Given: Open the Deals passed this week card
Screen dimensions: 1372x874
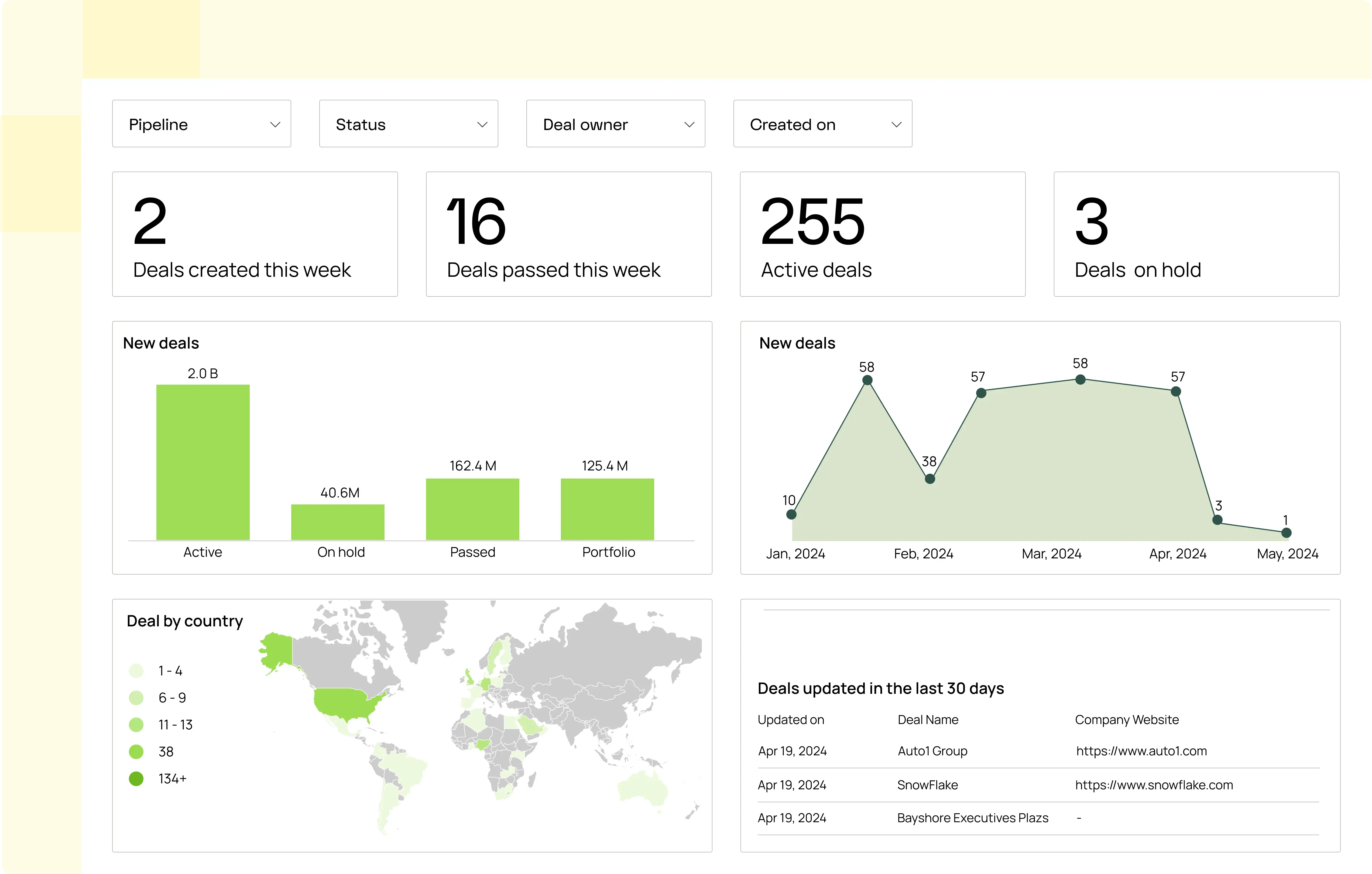Looking at the screenshot, I should pyautogui.click(x=569, y=234).
